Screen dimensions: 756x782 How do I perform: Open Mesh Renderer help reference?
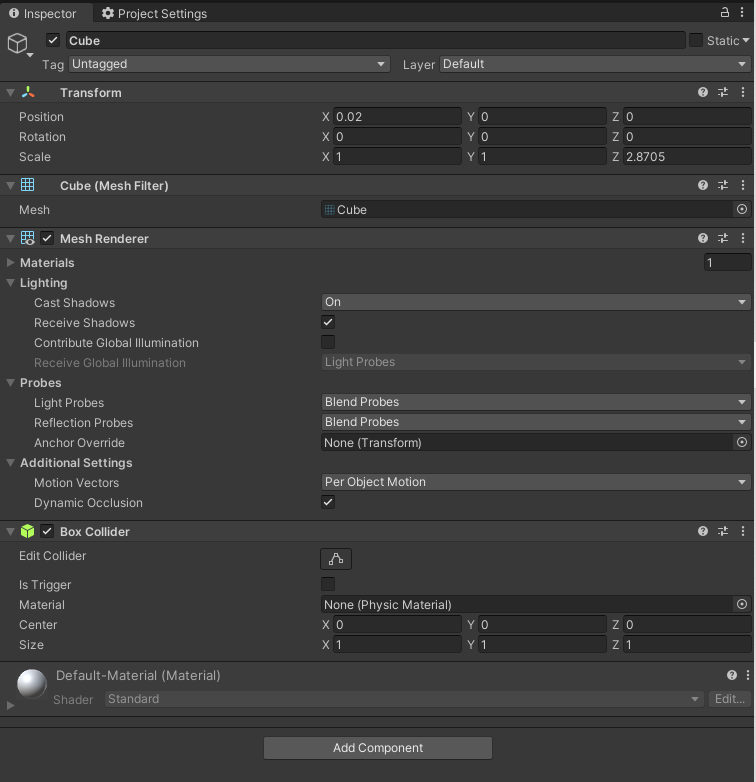click(x=703, y=238)
